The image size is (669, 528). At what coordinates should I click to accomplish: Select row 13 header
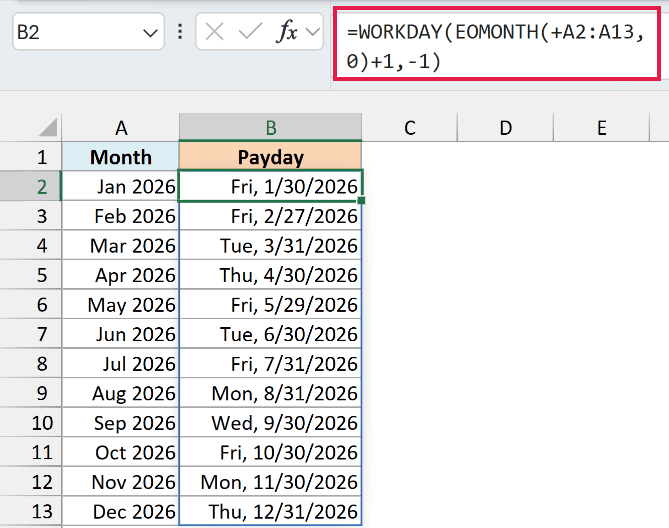click(31, 511)
